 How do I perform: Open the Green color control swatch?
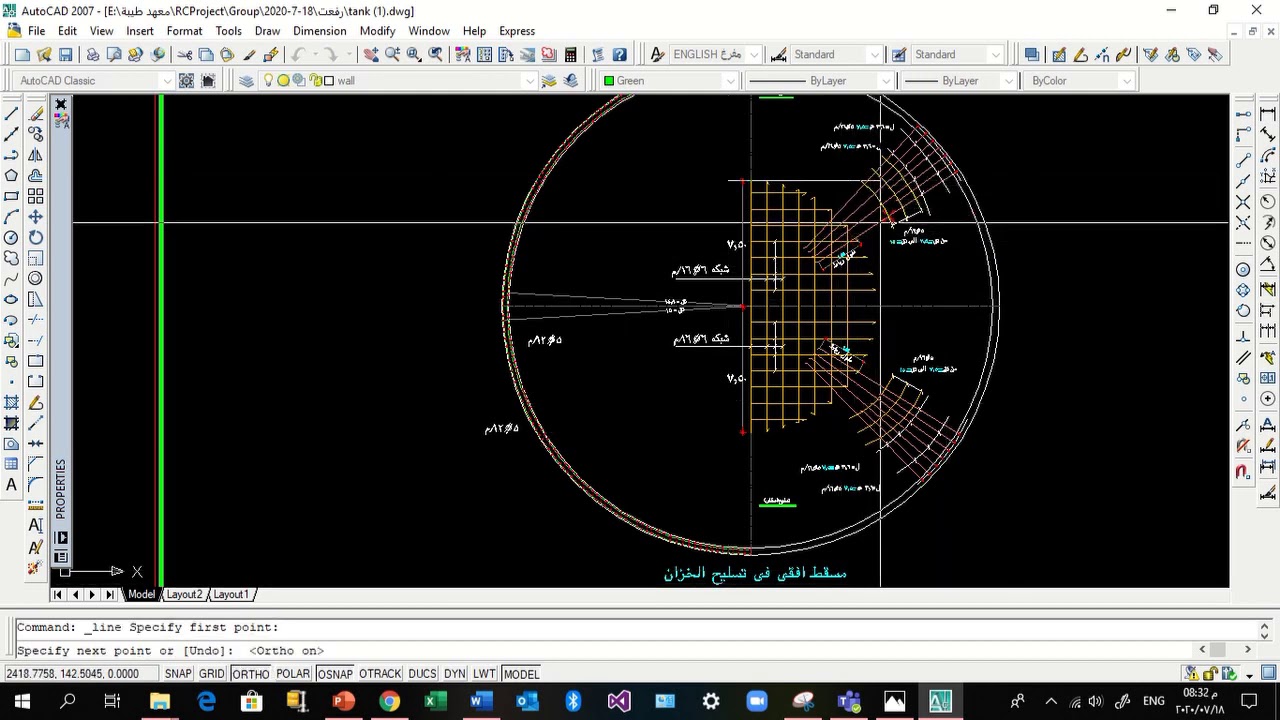tap(668, 81)
